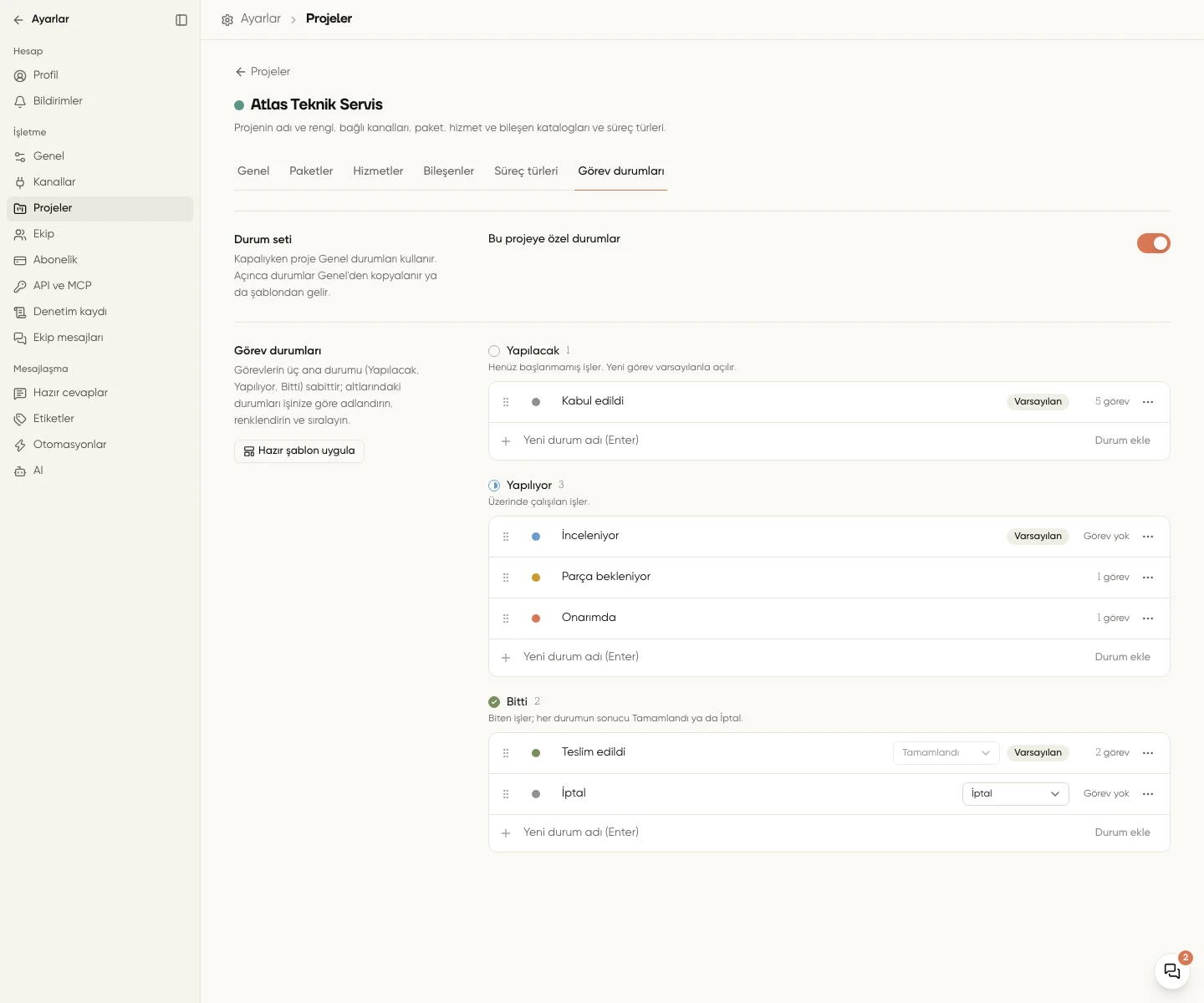Grab the drag handle of Onarımda
The width and height of the screenshot is (1204, 1003).
[x=506, y=619]
